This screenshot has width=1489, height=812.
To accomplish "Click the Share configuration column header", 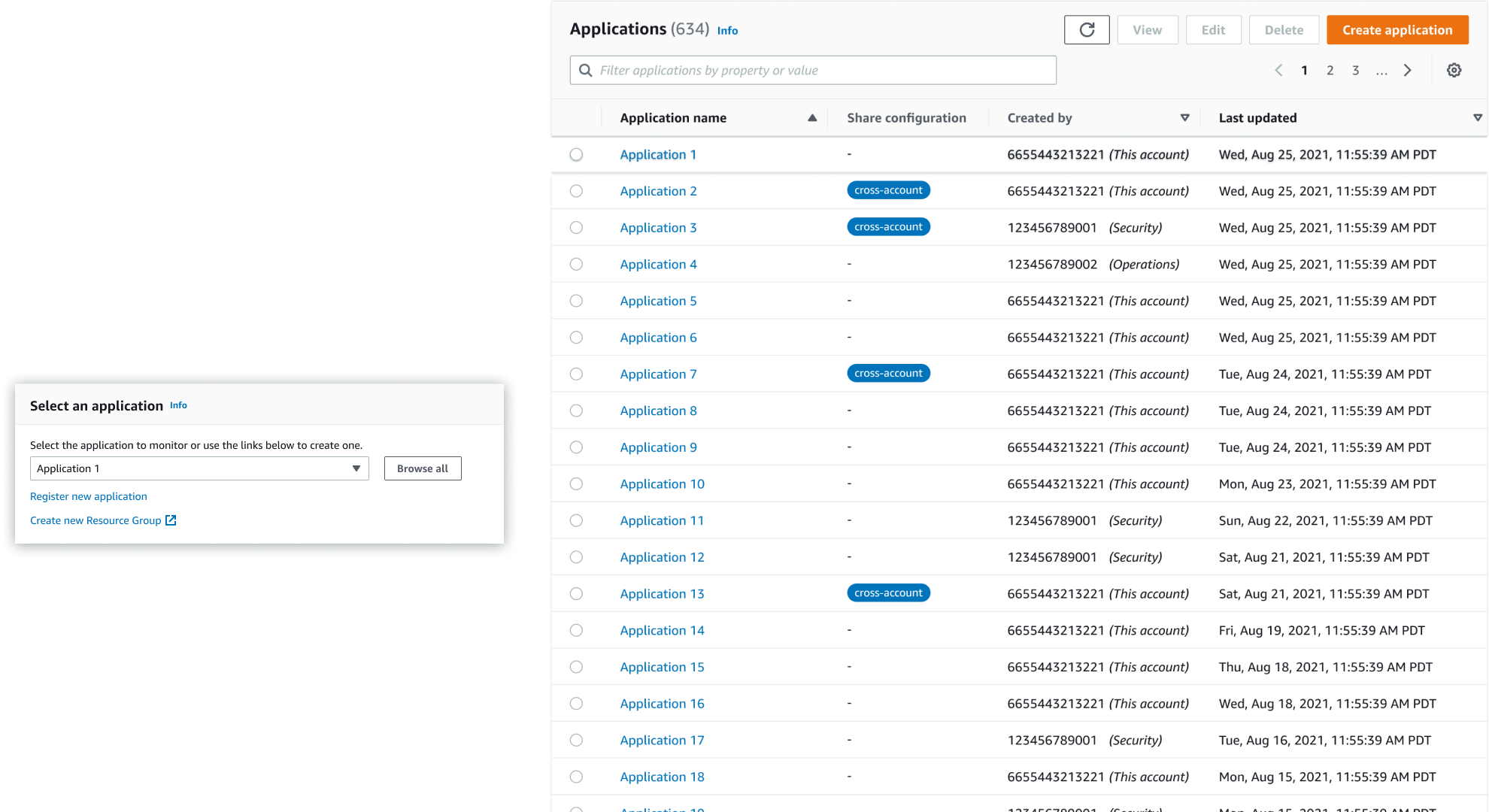I will 906,118.
